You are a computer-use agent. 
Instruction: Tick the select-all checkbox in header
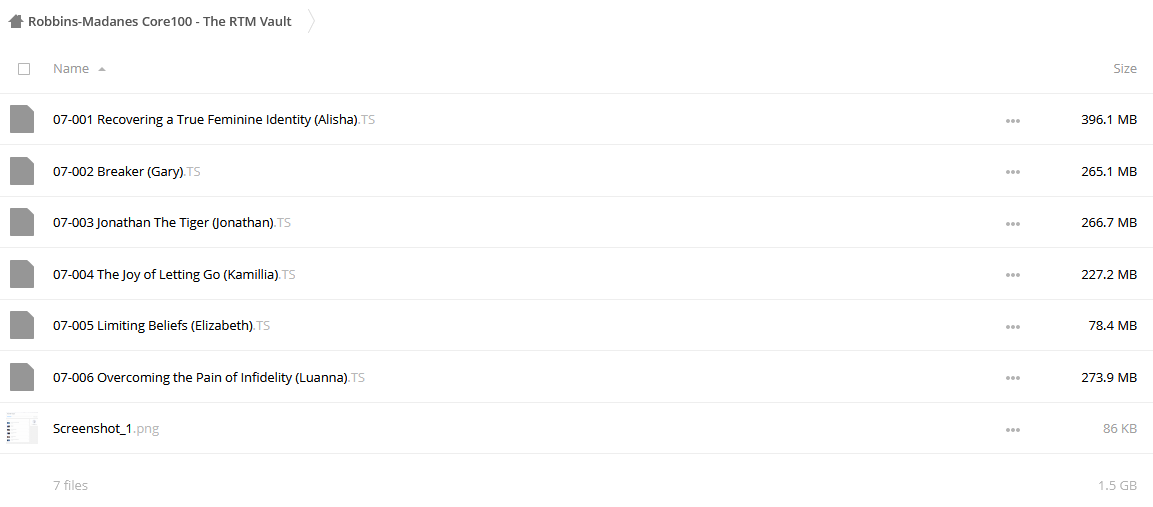pyautogui.click(x=24, y=68)
